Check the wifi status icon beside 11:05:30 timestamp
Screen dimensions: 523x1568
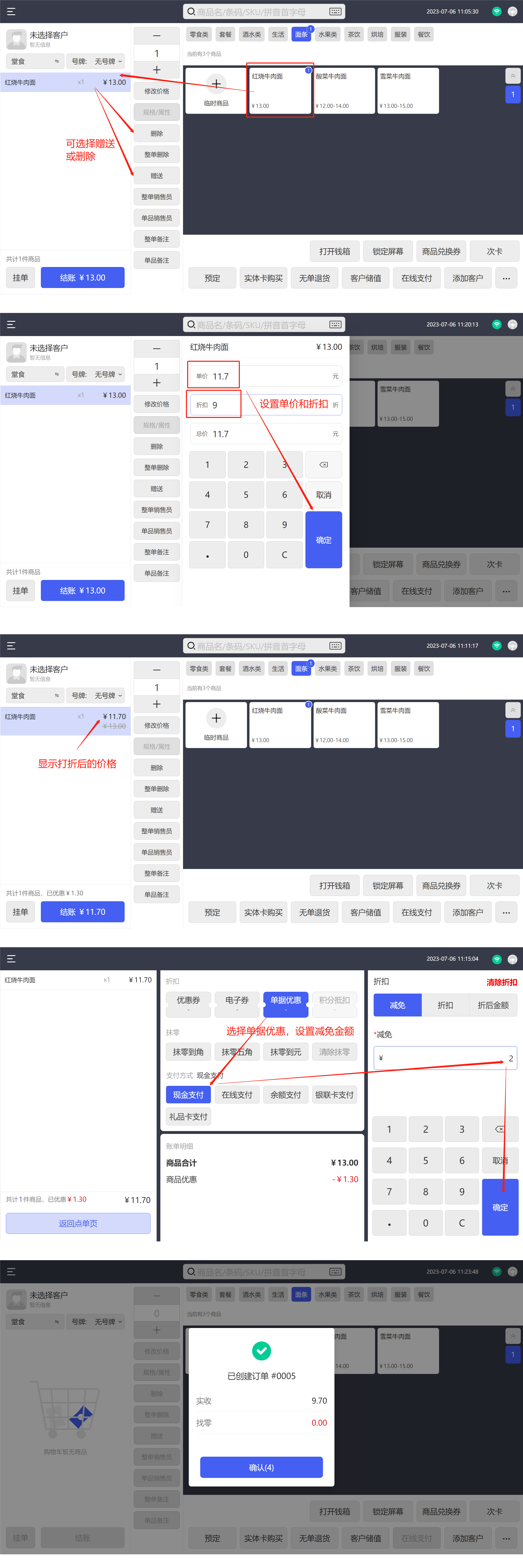497,12
